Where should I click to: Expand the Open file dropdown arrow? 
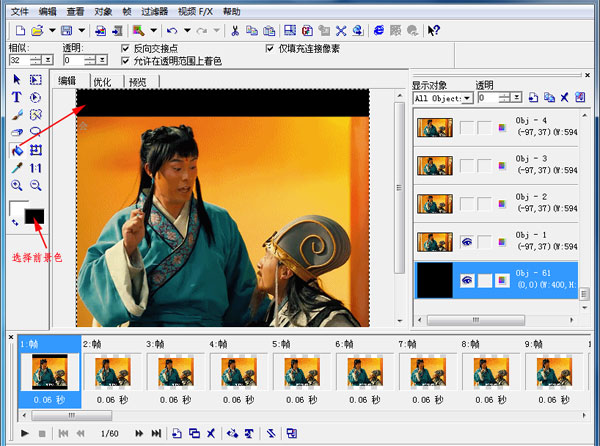click(x=52, y=31)
